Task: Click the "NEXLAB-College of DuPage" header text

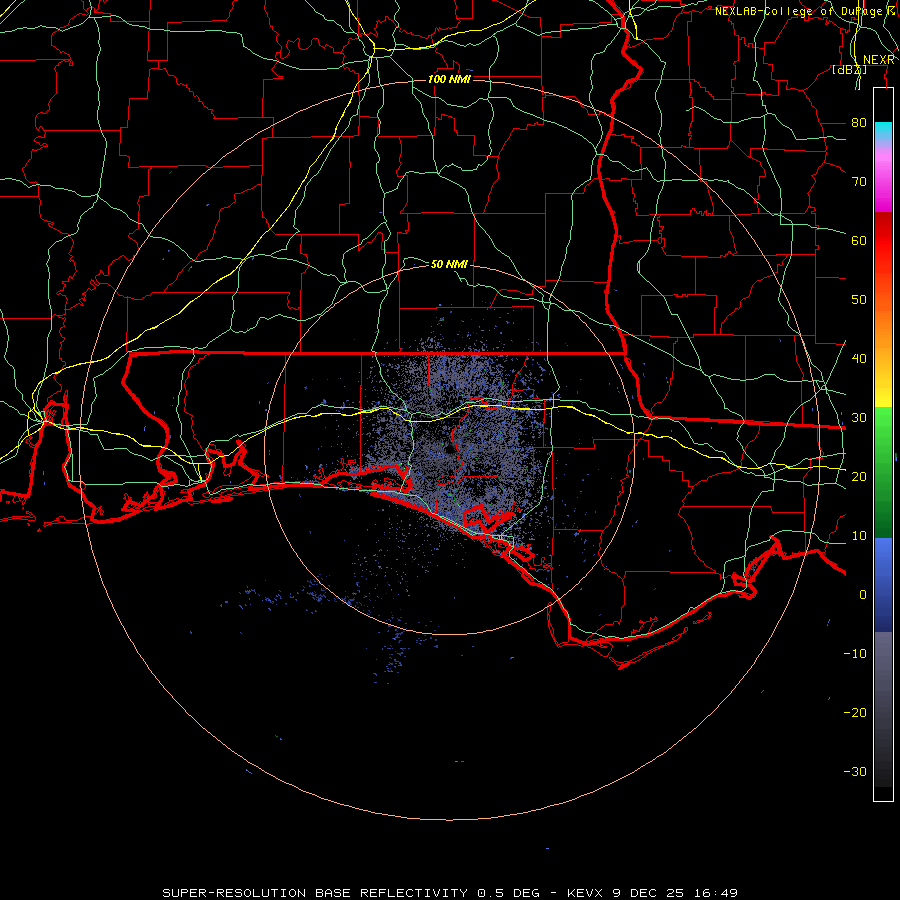Action: click(798, 11)
